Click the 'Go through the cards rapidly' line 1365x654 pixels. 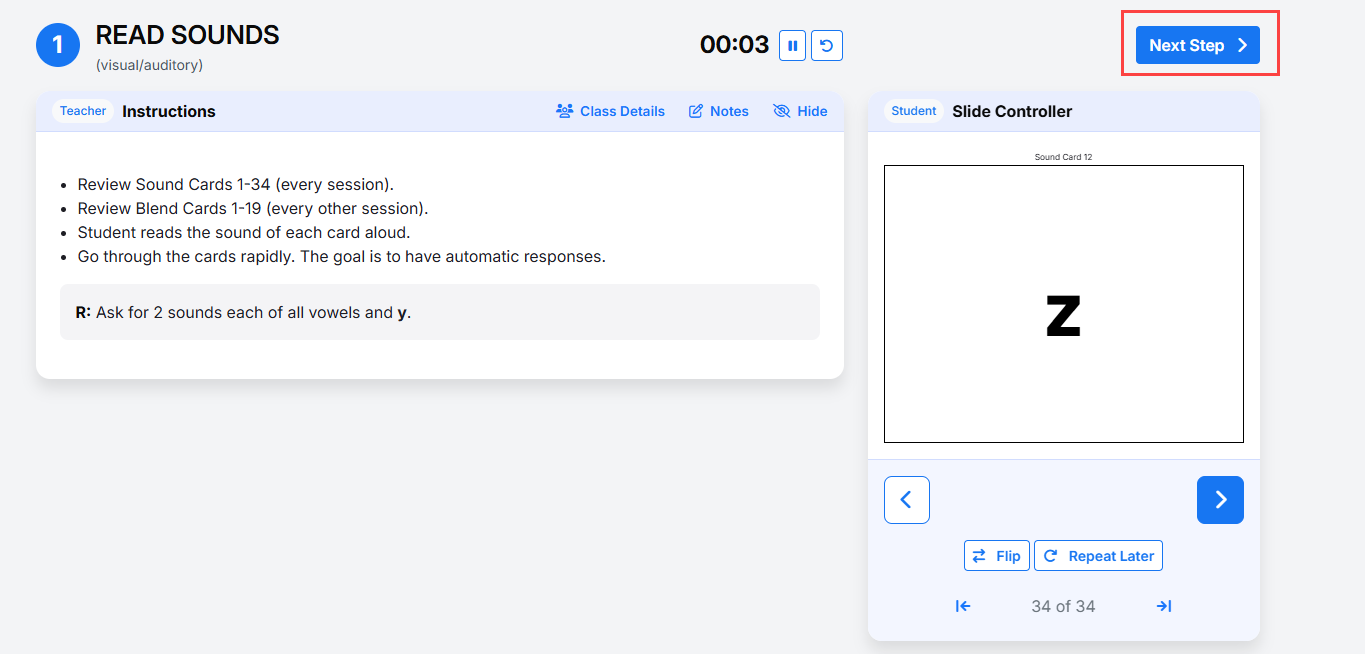pos(342,256)
